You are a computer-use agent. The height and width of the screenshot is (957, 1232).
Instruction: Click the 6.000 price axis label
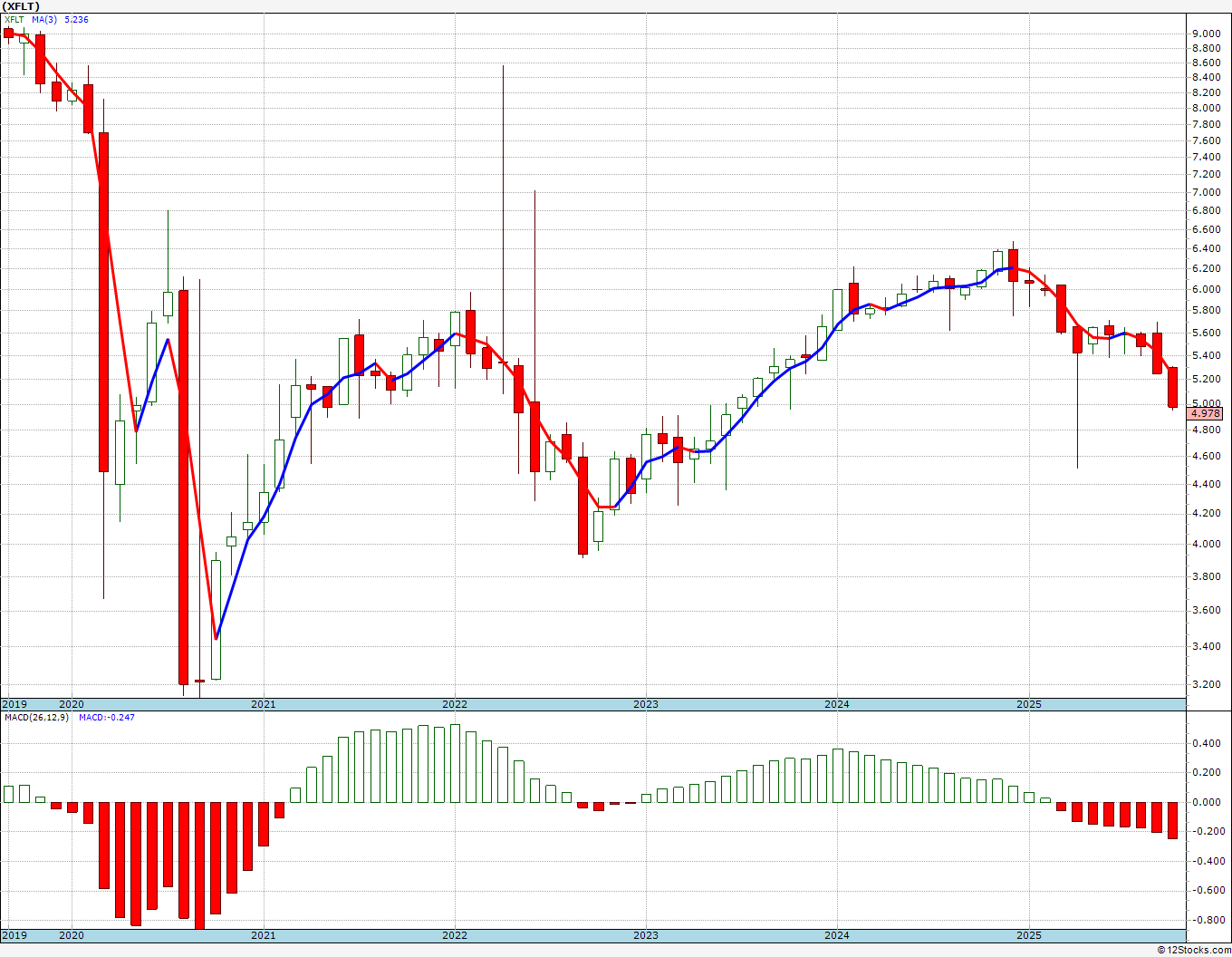pos(1206,289)
